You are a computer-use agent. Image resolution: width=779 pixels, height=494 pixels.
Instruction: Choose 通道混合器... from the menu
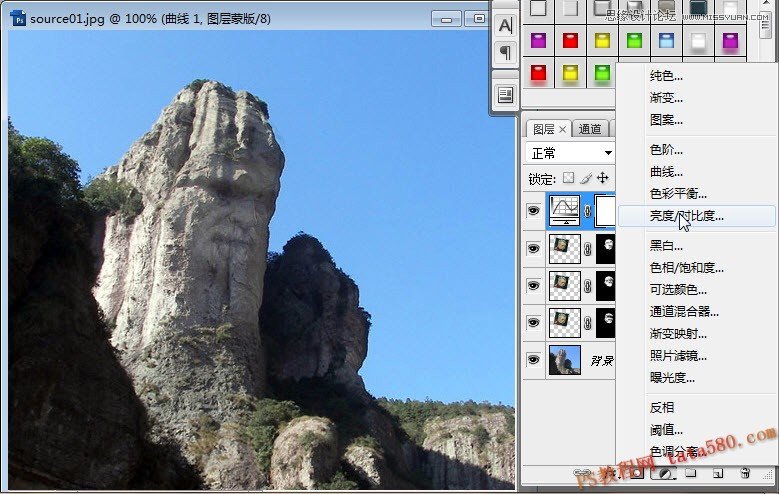click(684, 312)
